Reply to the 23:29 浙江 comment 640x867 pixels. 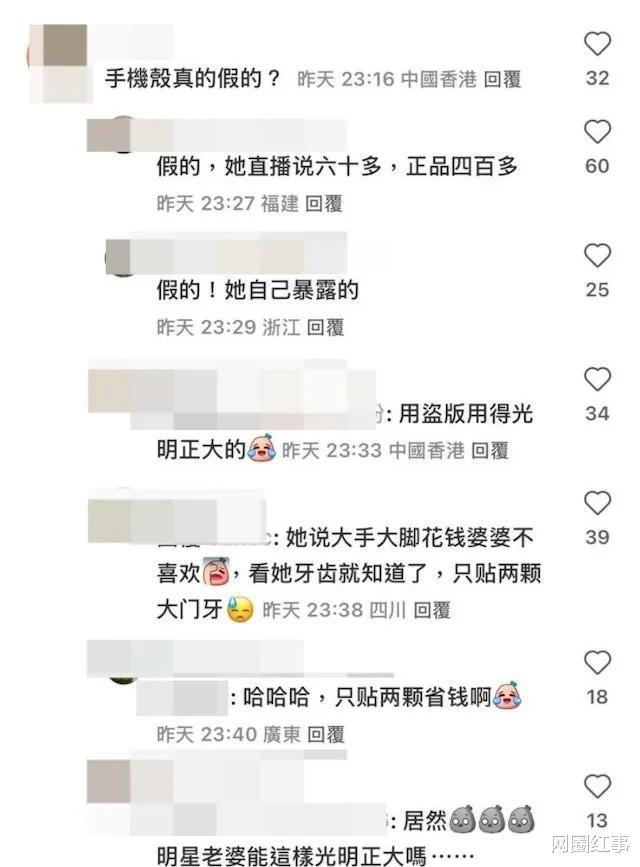point(325,327)
